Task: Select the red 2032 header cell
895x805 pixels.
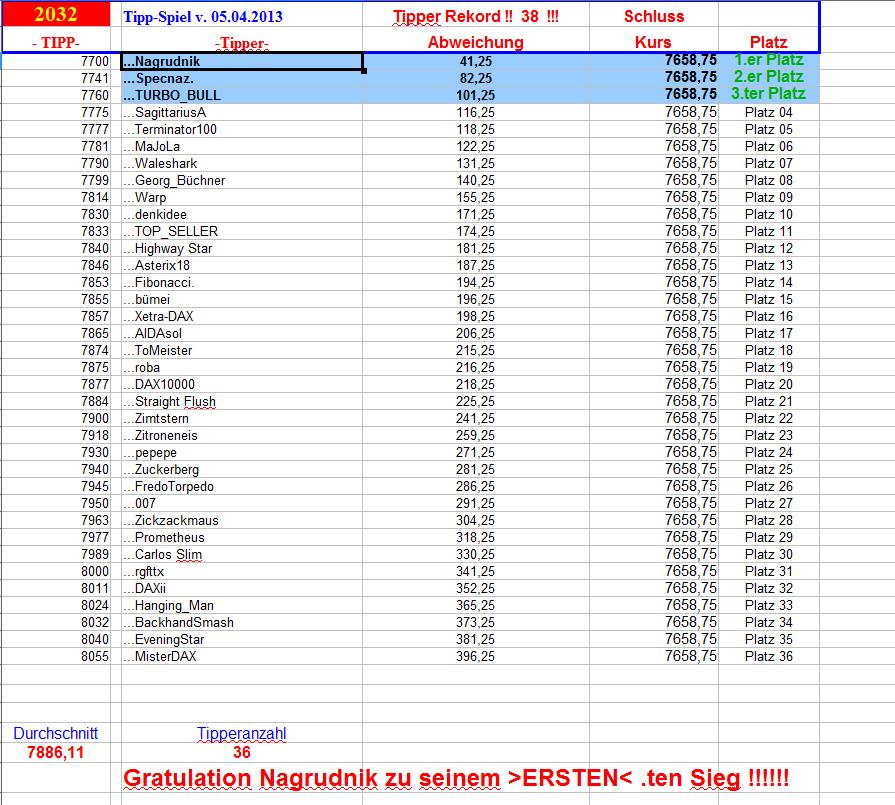Action: pos(56,14)
